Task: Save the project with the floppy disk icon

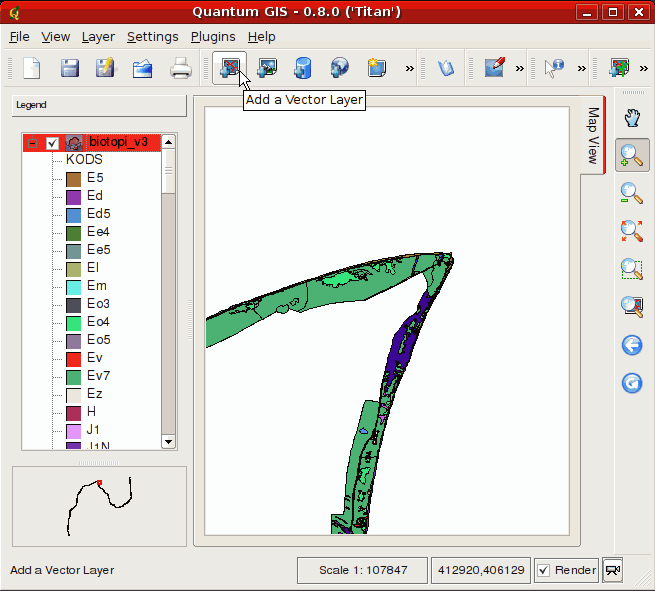Action: pyautogui.click(x=69, y=68)
